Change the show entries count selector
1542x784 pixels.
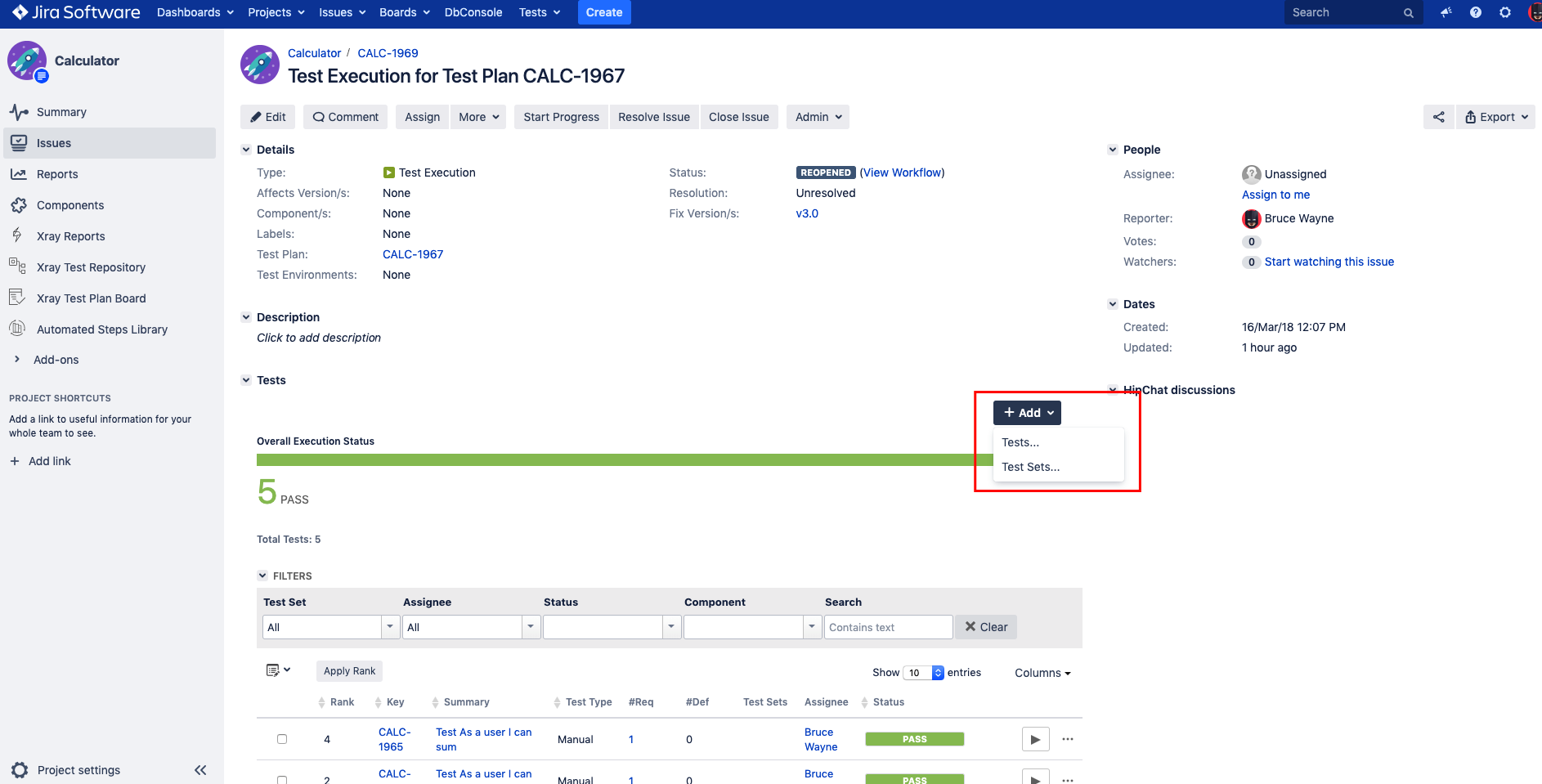[924, 673]
